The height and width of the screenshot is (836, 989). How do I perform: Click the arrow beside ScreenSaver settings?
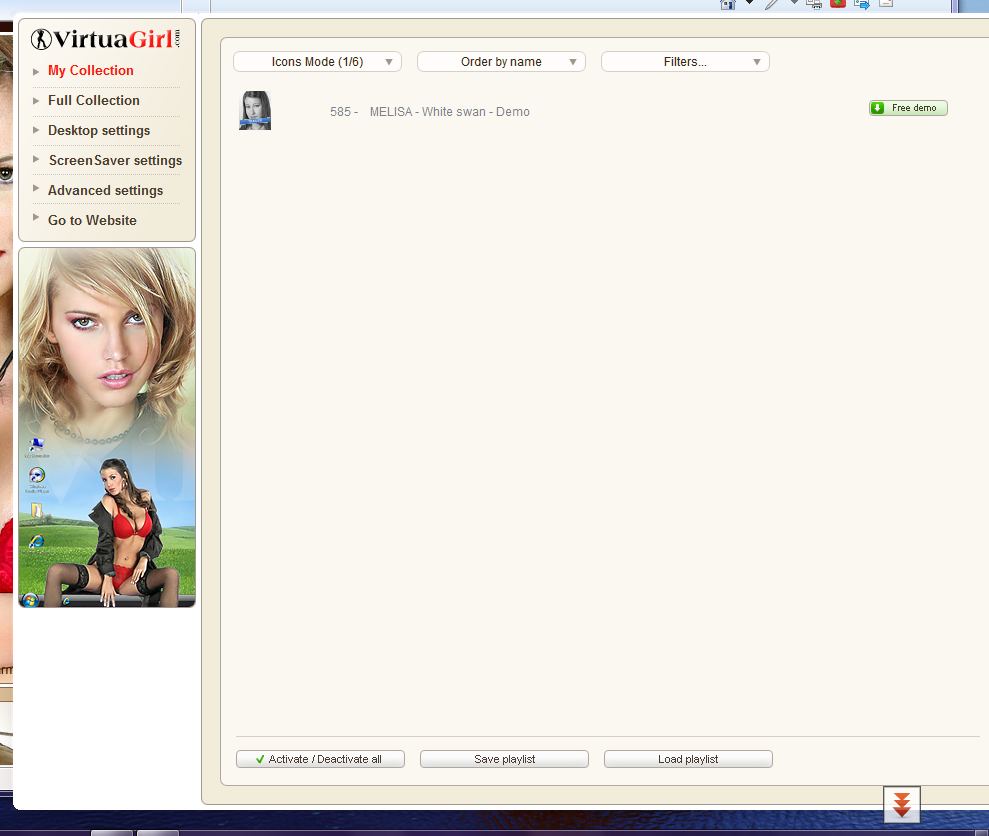[36, 159]
